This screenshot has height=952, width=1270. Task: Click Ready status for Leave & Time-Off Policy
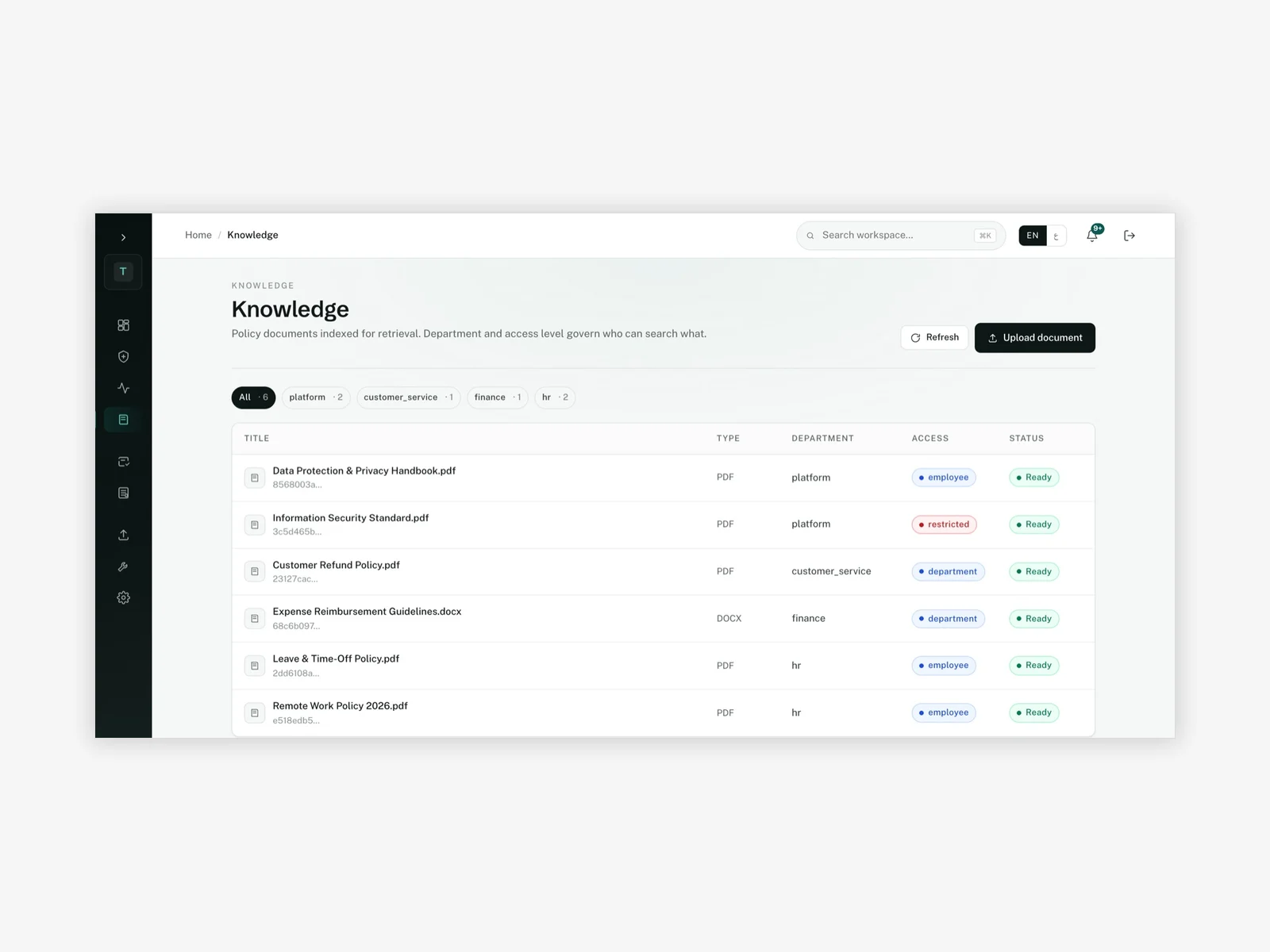(1034, 666)
